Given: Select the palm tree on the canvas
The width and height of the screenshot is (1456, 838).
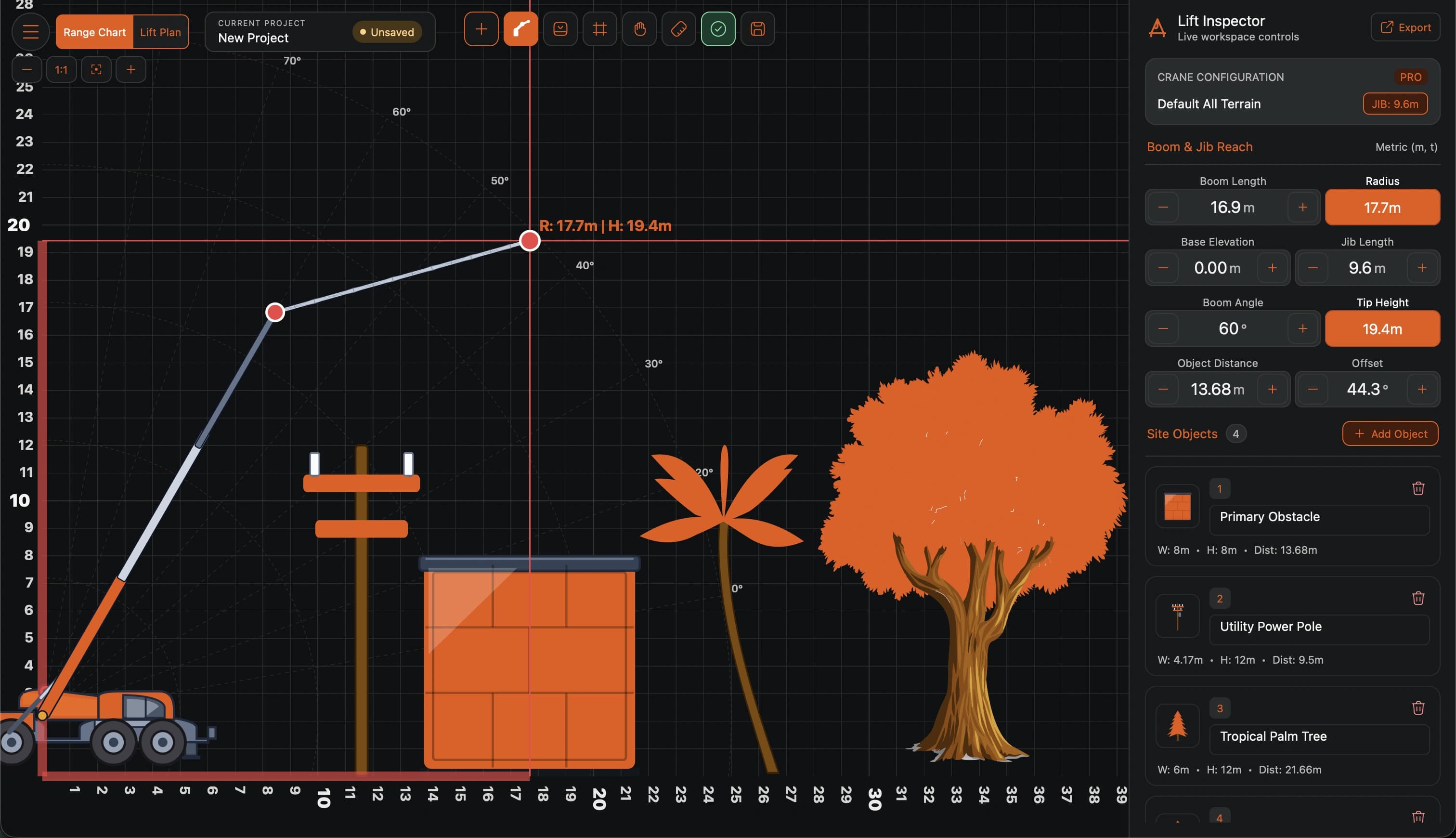Looking at the screenshot, I should click(x=724, y=609).
